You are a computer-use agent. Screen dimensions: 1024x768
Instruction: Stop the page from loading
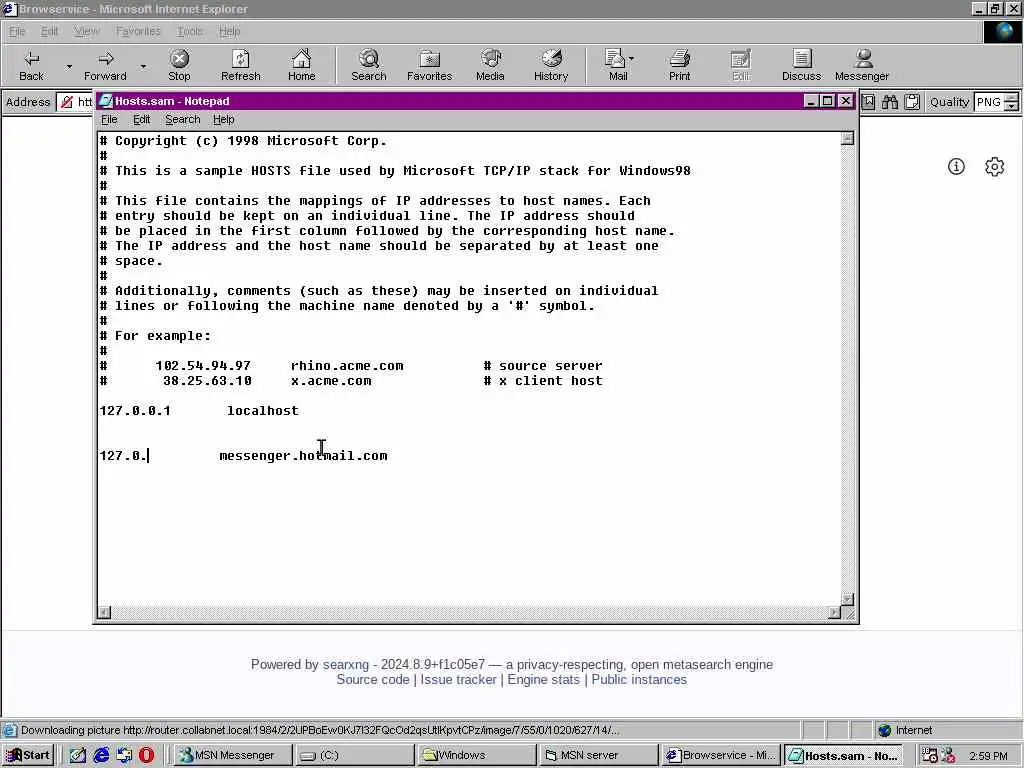[179, 65]
